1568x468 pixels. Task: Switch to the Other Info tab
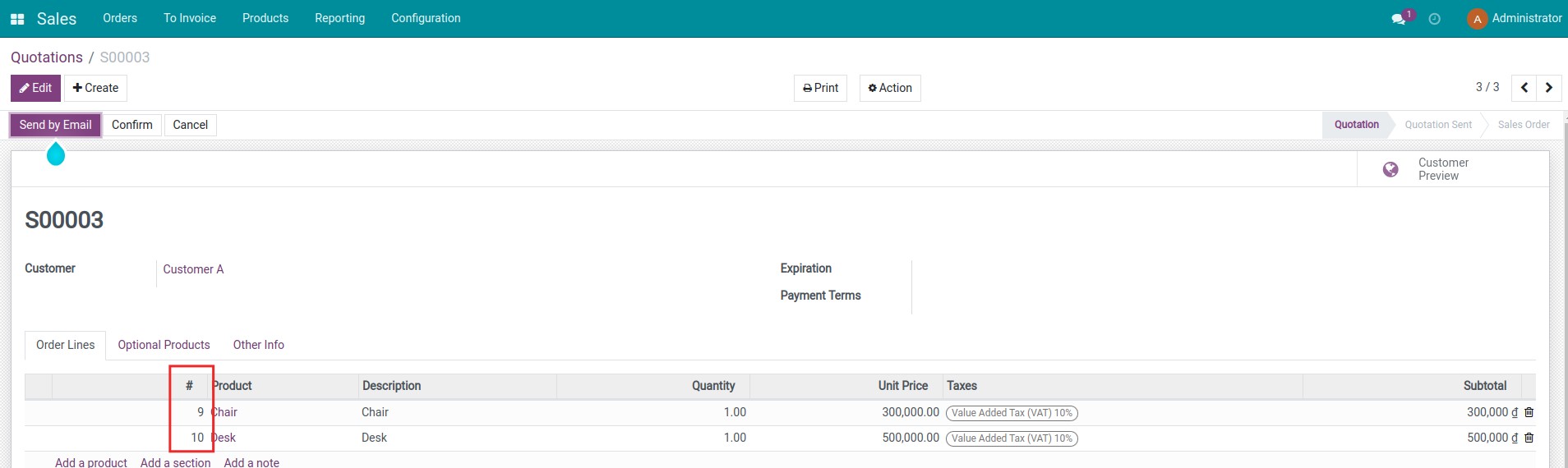coord(258,345)
